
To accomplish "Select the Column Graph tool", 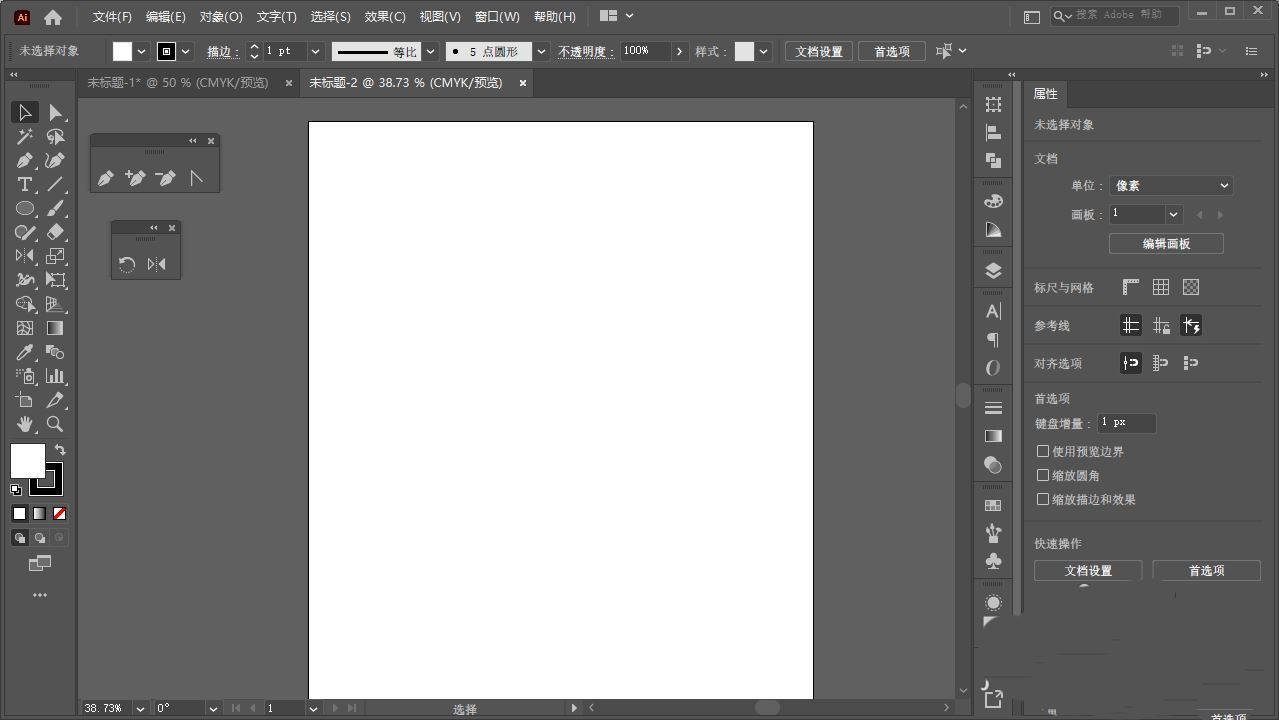I will point(56,376).
